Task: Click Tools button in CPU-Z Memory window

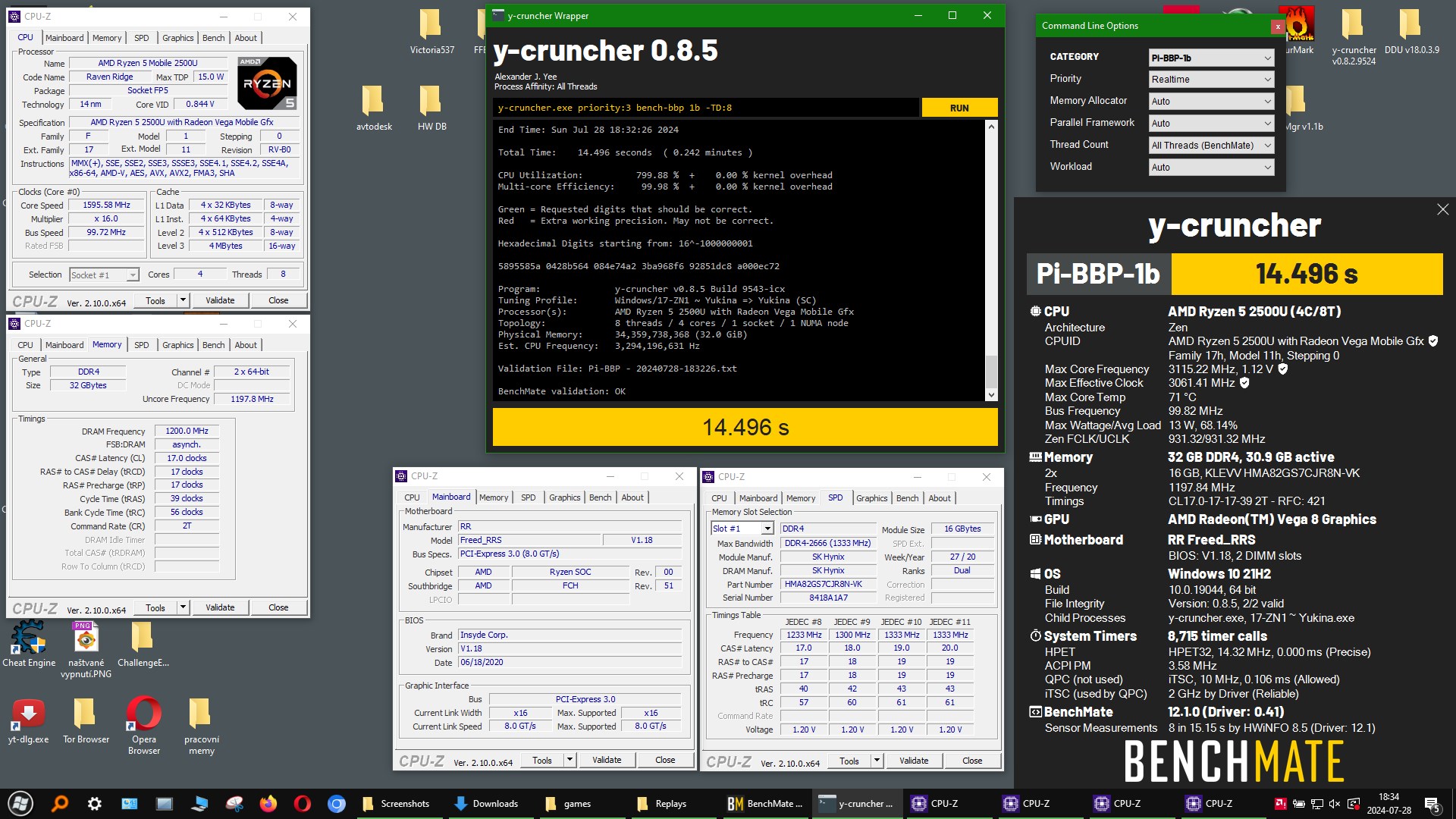Action: pos(155,607)
